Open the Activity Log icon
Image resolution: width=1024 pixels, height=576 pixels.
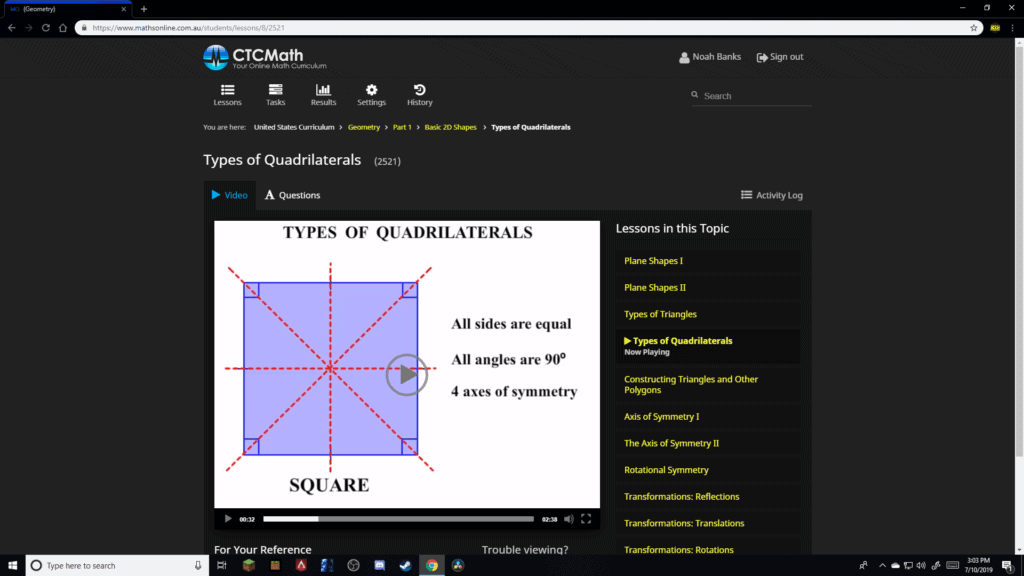click(x=745, y=195)
